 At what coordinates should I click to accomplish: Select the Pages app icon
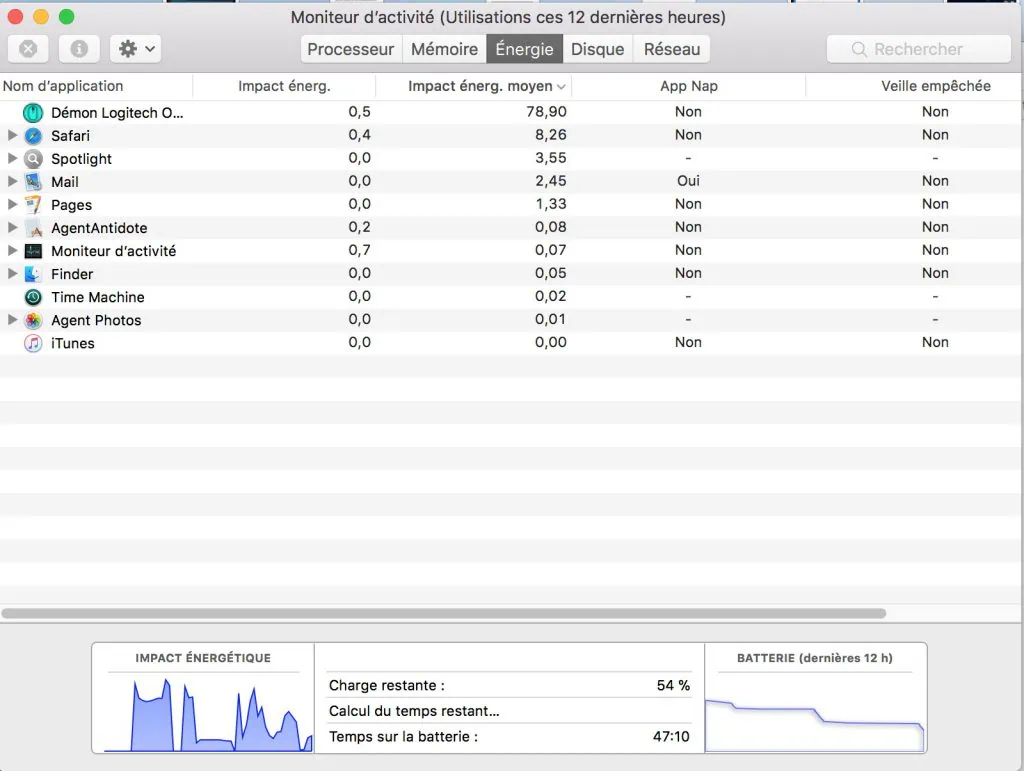coord(32,204)
